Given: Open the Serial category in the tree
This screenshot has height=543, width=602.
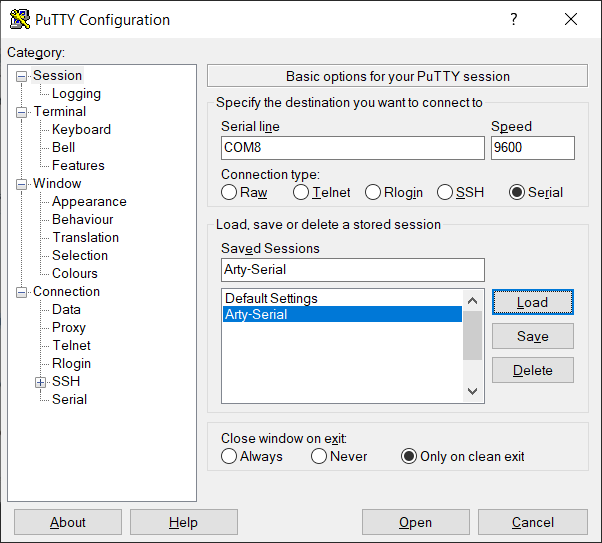Looking at the screenshot, I should coord(69,400).
